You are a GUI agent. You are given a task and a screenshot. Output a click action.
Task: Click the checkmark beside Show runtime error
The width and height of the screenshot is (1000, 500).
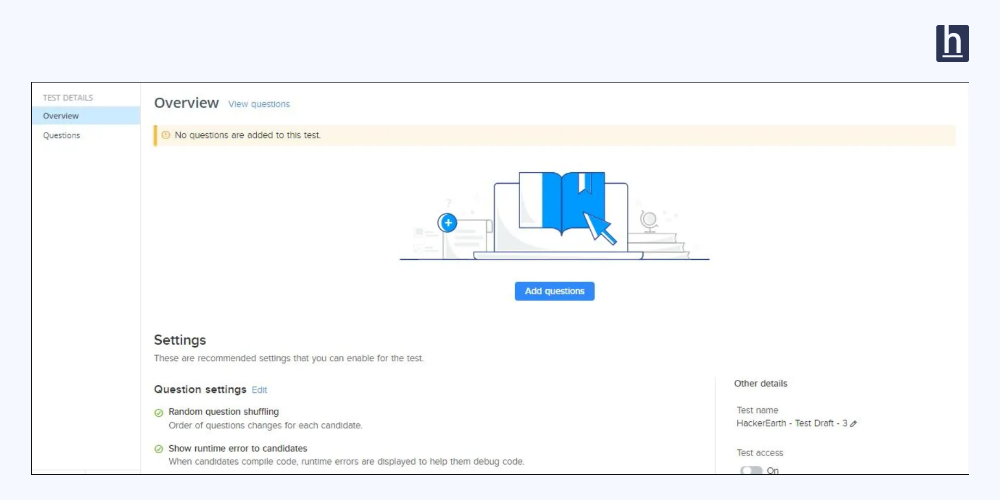[x=159, y=449]
